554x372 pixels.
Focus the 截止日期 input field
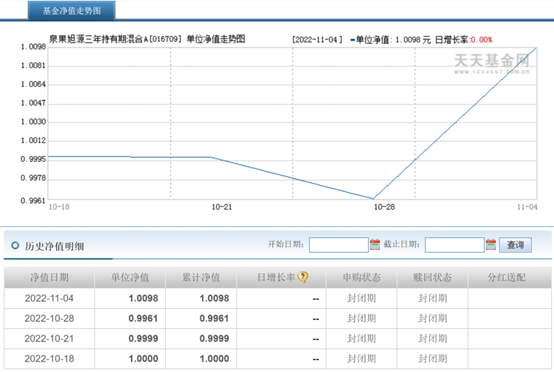pyautogui.click(x=454, y=245)
